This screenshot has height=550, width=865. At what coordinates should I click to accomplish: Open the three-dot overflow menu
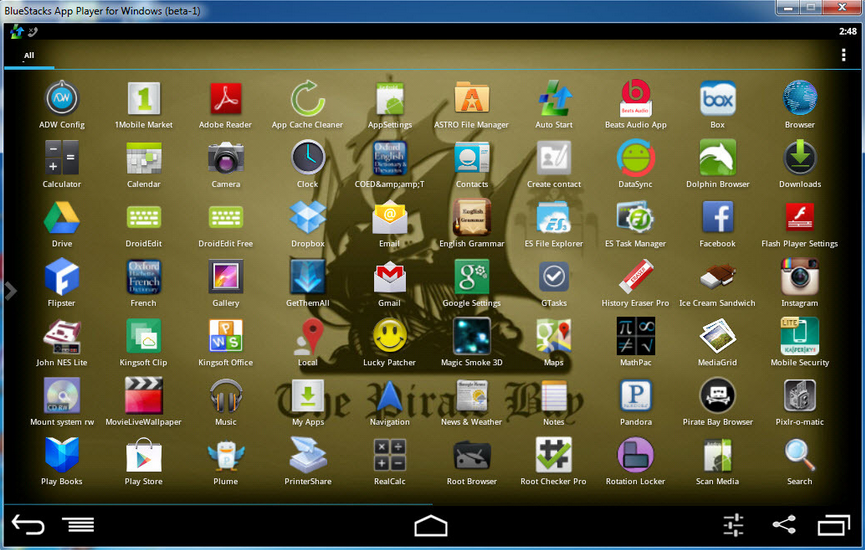click(x=843, y=55)
